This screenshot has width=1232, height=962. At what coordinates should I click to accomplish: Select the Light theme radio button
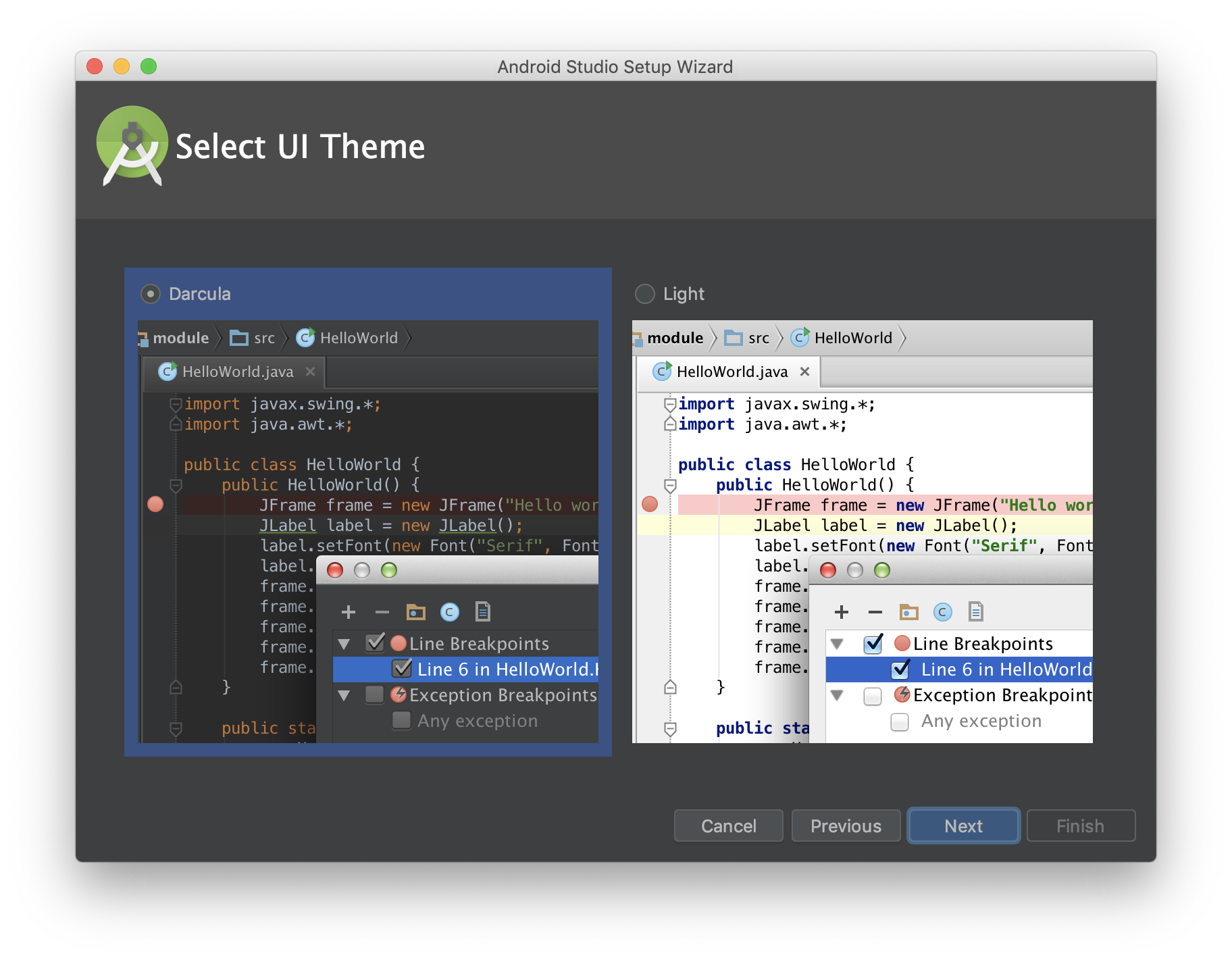click(x=645, y=294)
